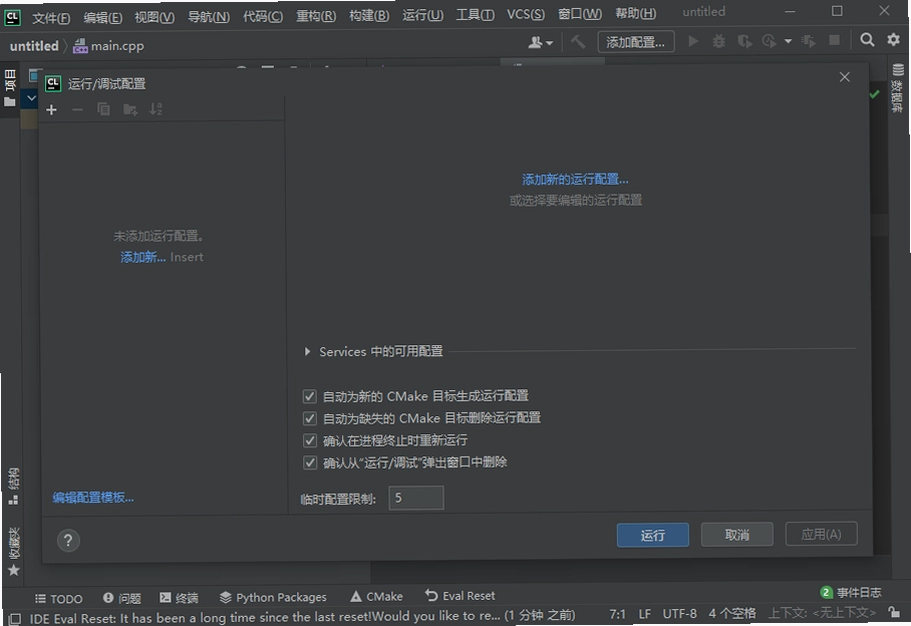The image size is (911, 626).
Task: Open the TODO tool window tab
Action: click(x=59, y=599)
